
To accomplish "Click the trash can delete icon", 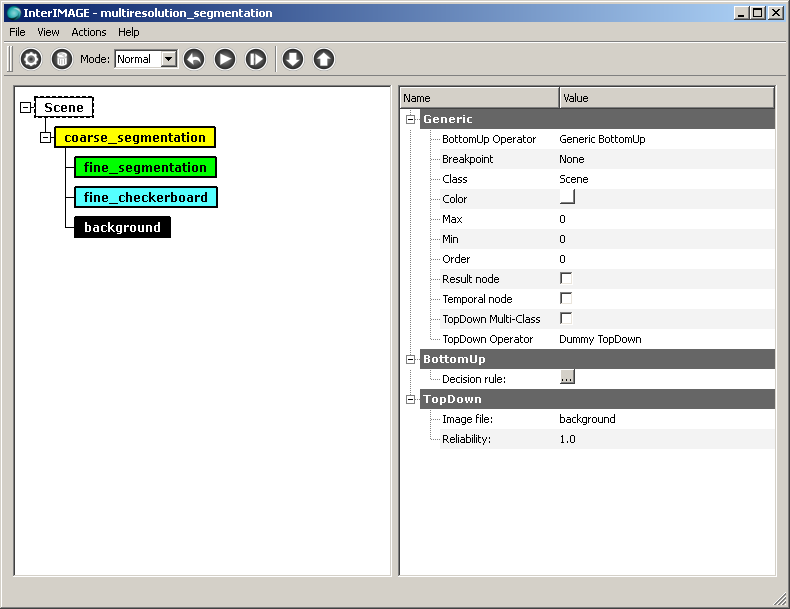I will (x=62, y=59).
